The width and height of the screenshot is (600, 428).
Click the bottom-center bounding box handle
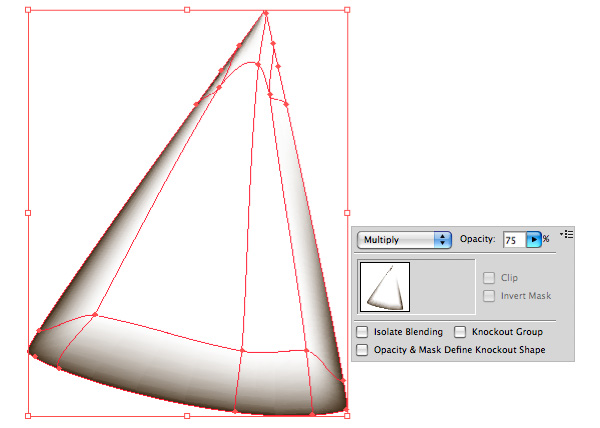point(187,416)
